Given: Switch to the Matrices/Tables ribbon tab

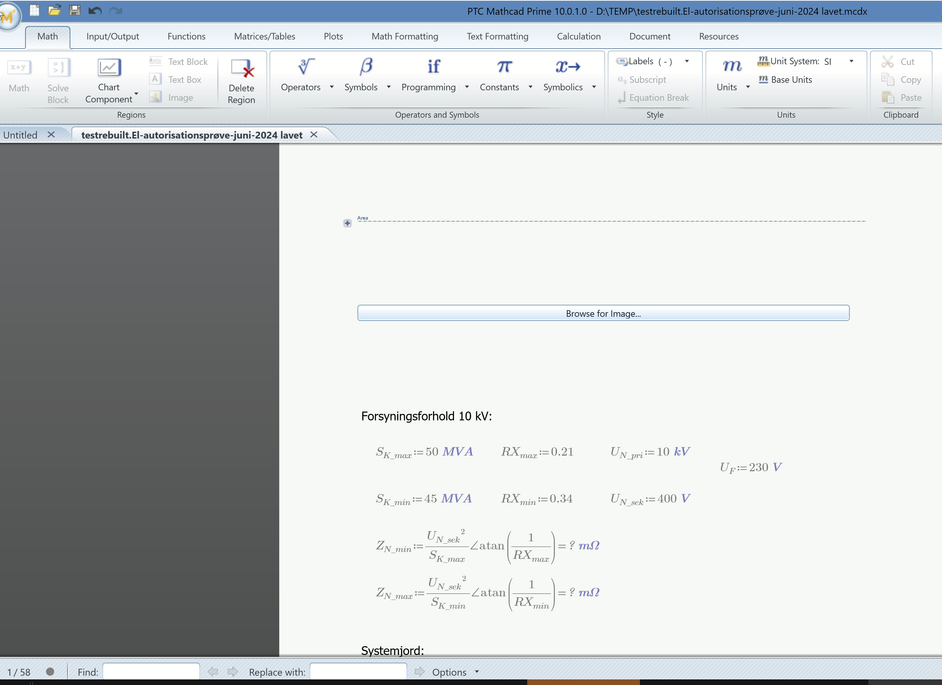Looking at the screenshot, I should tap(264, 36).
